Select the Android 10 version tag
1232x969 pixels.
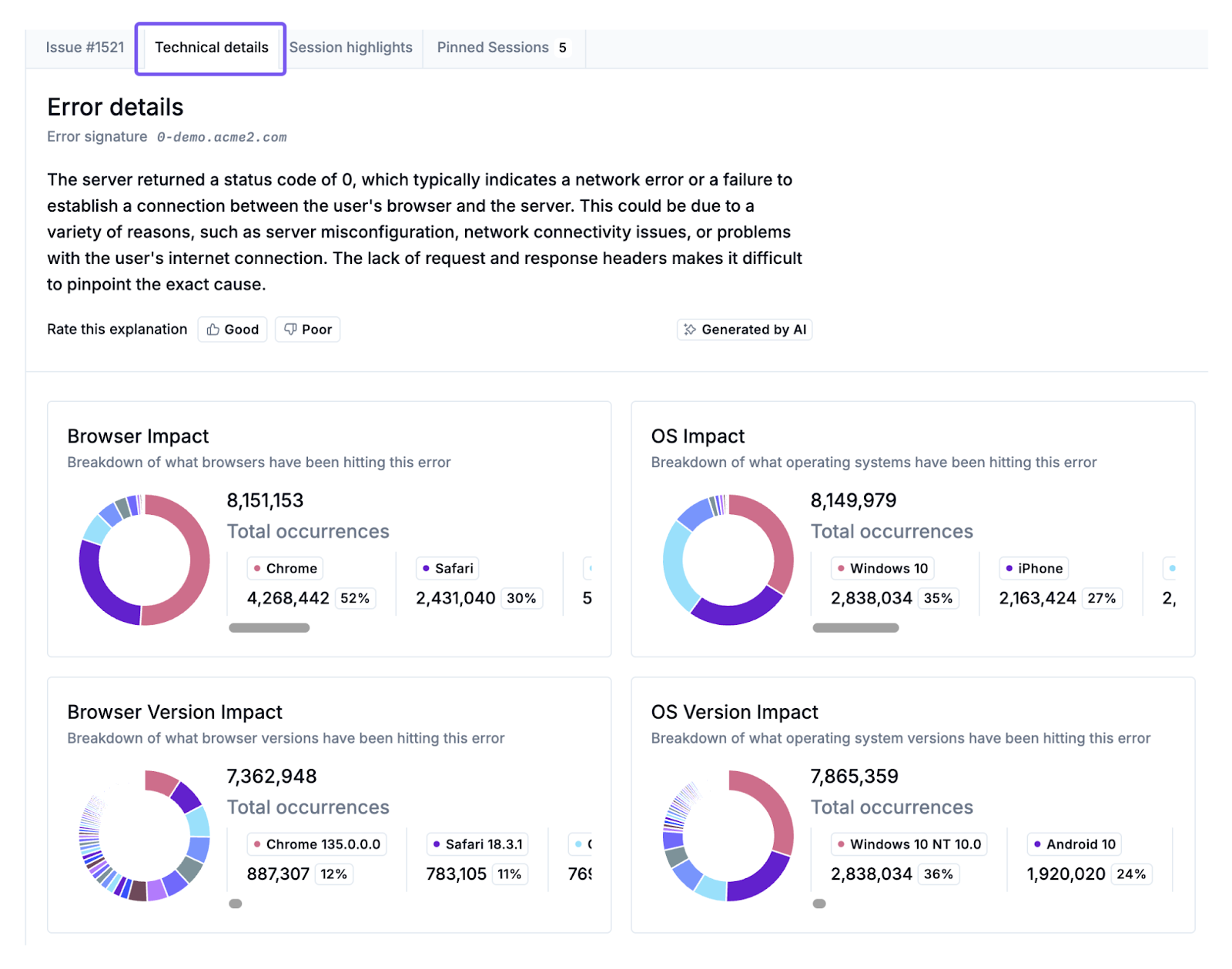click(1074, 844)
